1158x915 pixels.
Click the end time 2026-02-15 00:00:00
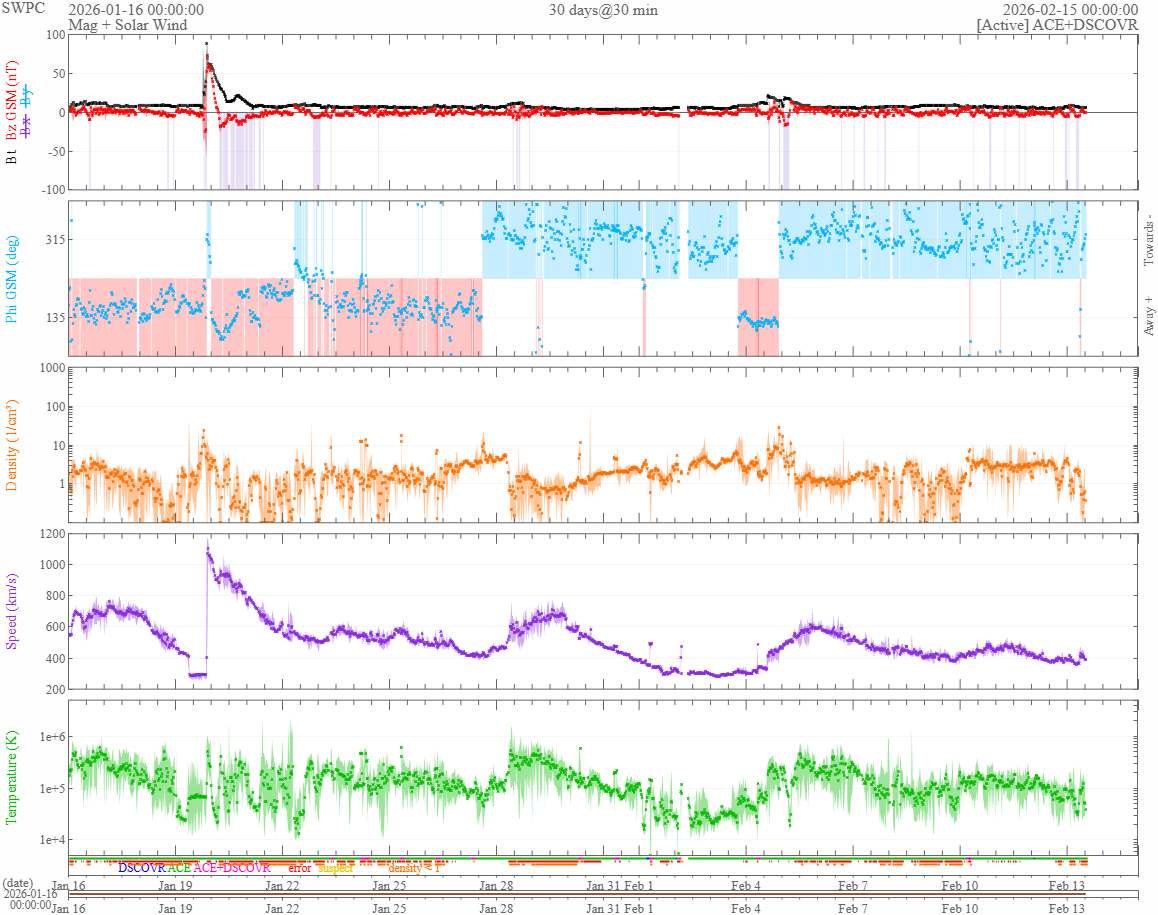pyautogui.click(x=1070, y=10)
